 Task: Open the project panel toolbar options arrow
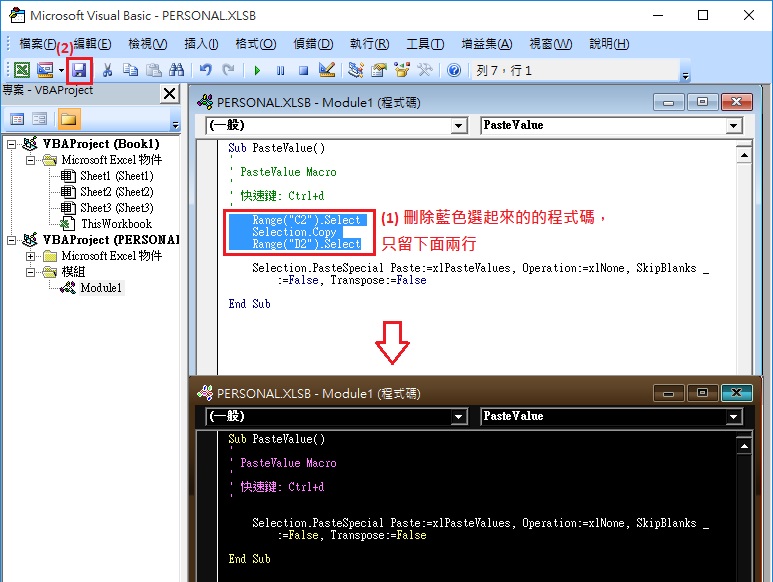(x=175, y=125)
